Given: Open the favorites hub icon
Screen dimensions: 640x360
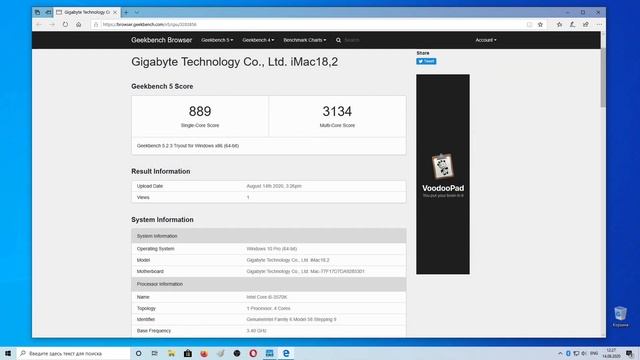Looking at the screenshot, I should tap(559, 24).
